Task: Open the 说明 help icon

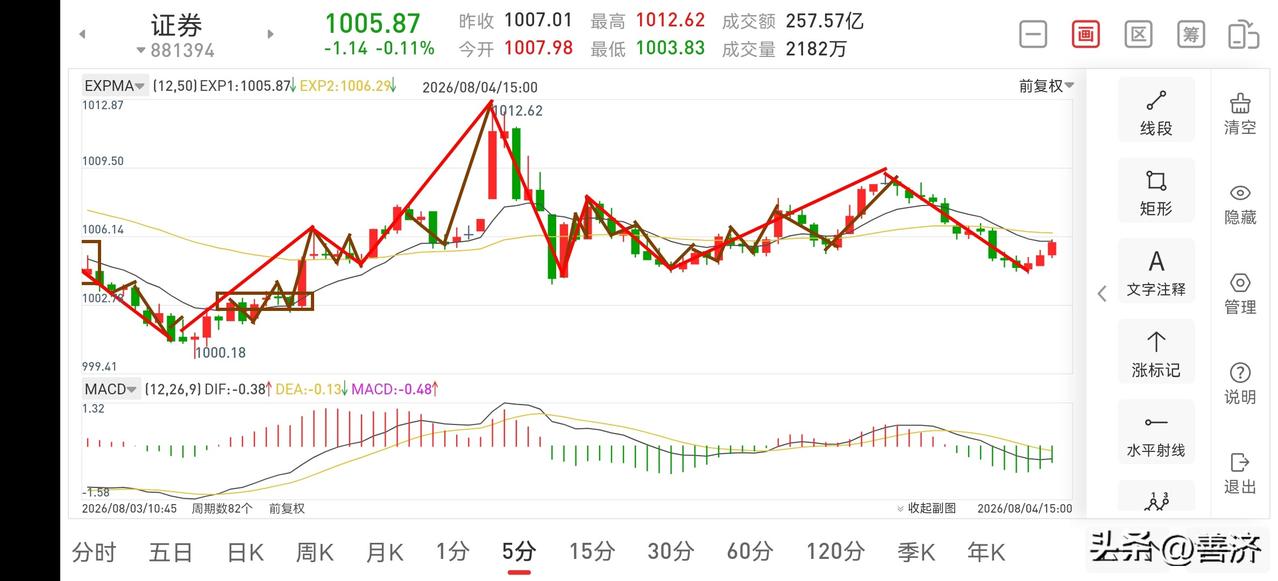Action: pyautogui.click(x=1240, y=384)
